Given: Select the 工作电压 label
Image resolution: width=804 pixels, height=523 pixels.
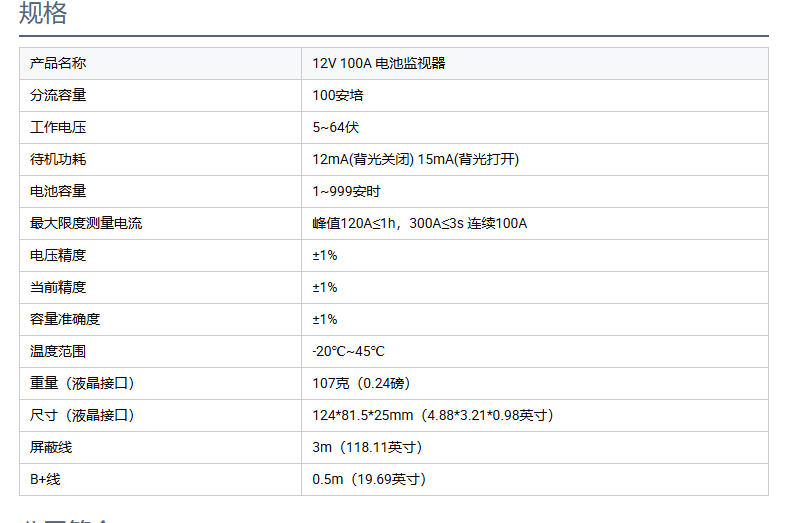Looking at the screenshot, I should pos(58,127).
